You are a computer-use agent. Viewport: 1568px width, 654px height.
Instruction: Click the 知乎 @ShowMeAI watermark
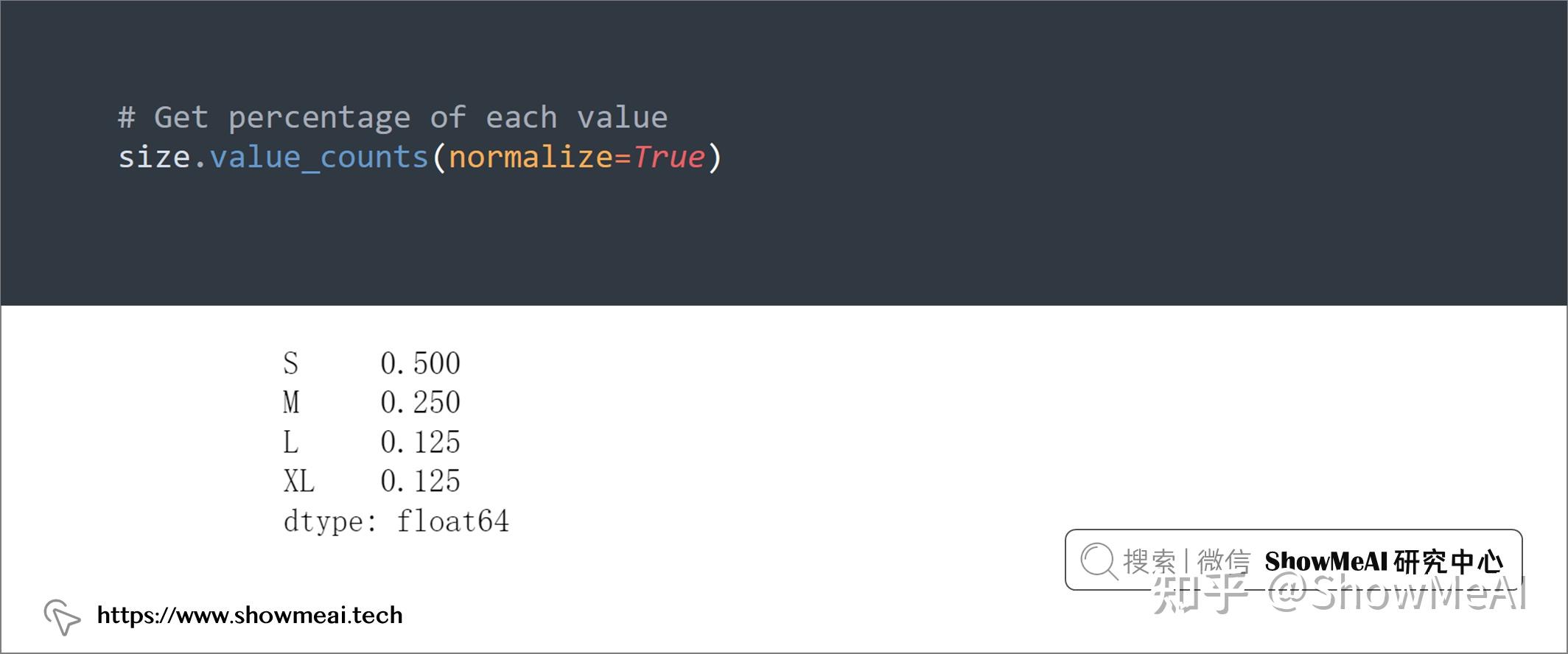tap(1339, 594)
